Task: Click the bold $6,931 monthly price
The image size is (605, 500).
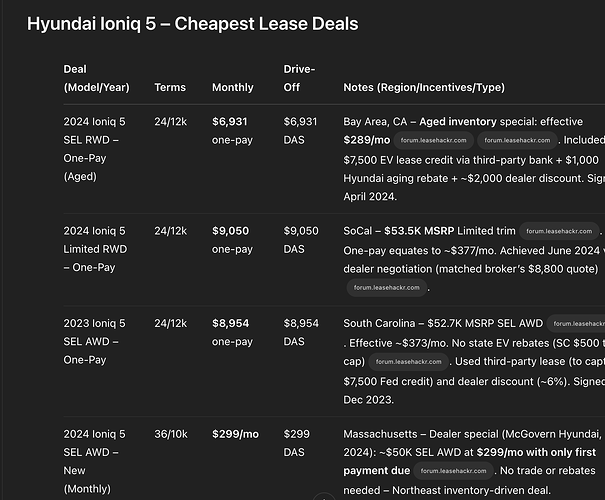Action: point(230,122)
